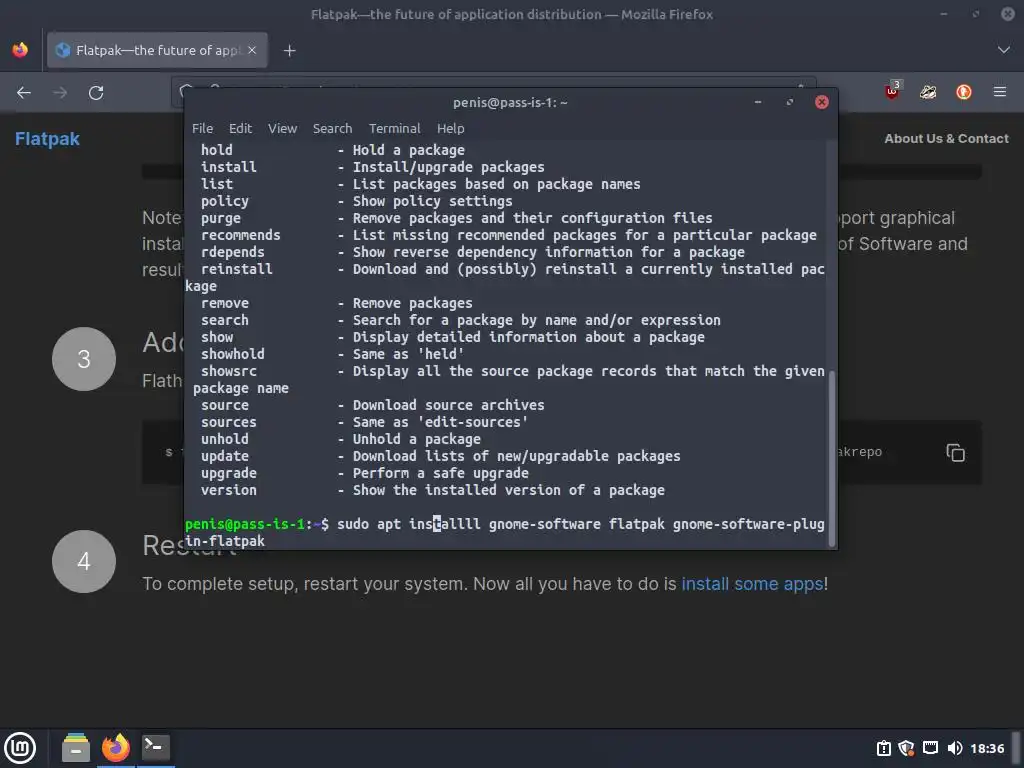1024x768 pixels.
Task: Open the update notification tray icon
Action: 883,748
